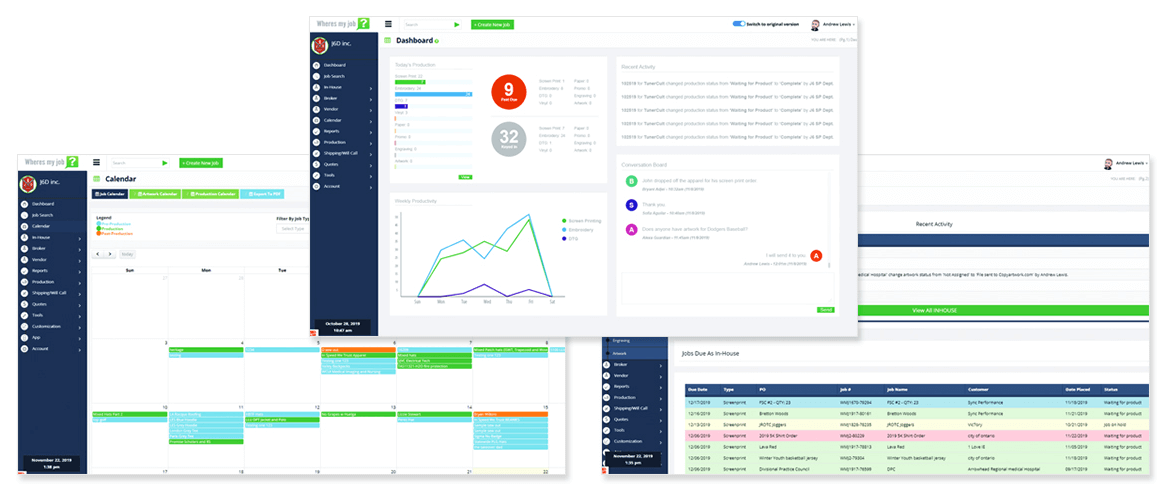The width and height of the screenshot is (1168, 491).
Task: Toggle the Switch to original version switch
Action: tap(739, 23)
